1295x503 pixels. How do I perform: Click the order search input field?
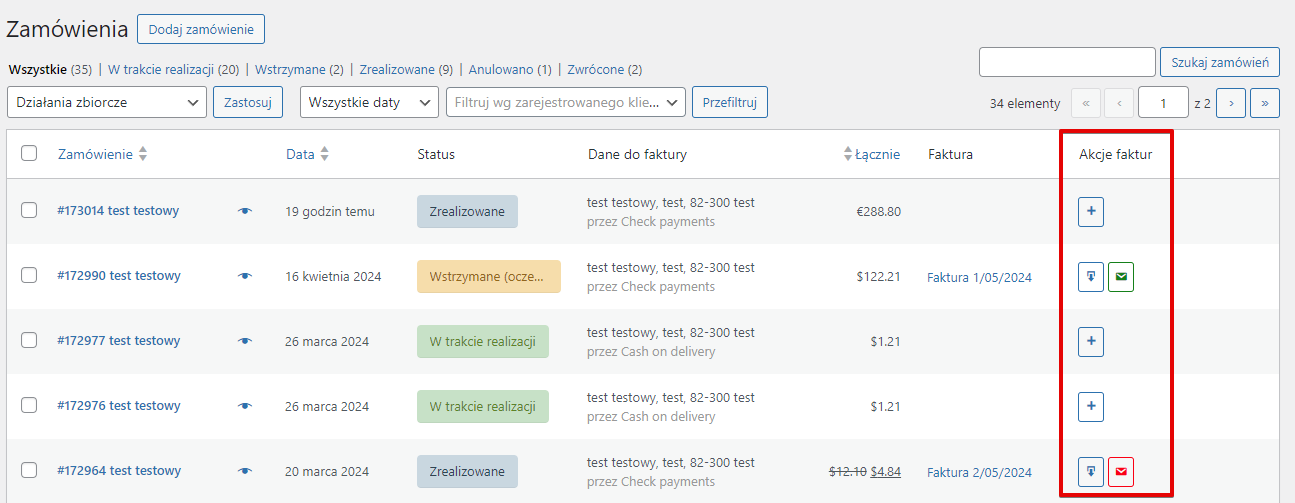(x=1066, y=62)
